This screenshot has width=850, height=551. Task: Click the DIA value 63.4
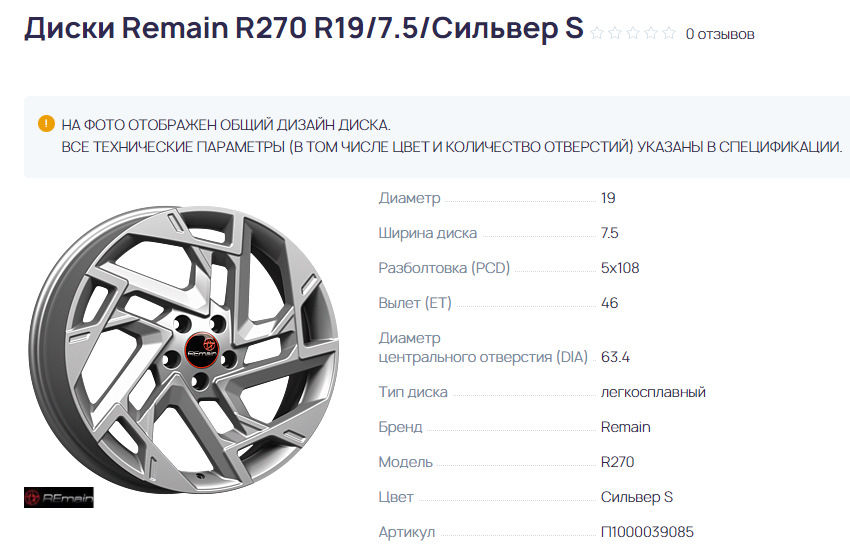(616, 357)
